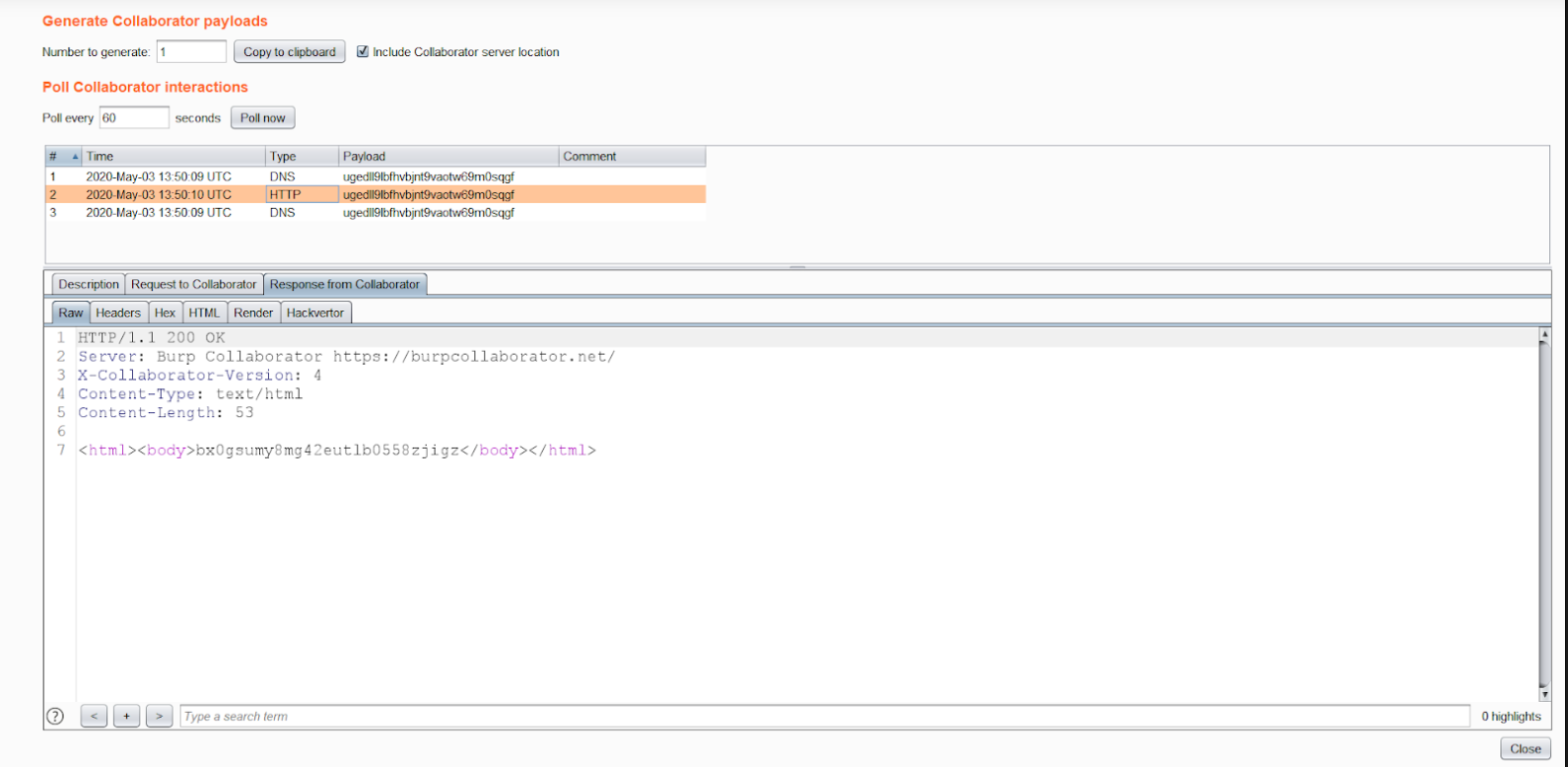Click the DNS type cell in row 1
This screenshot has height=767, width=1568.
[302, 176]
